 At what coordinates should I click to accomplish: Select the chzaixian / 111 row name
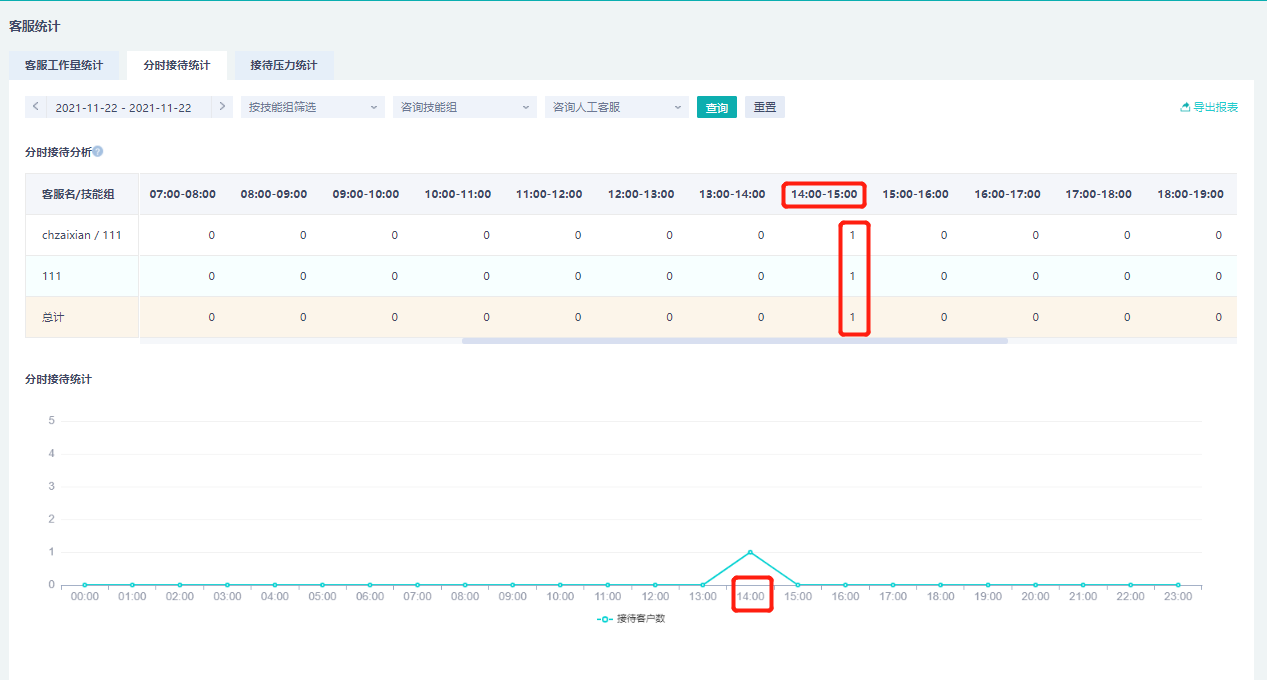pos(82,235)
